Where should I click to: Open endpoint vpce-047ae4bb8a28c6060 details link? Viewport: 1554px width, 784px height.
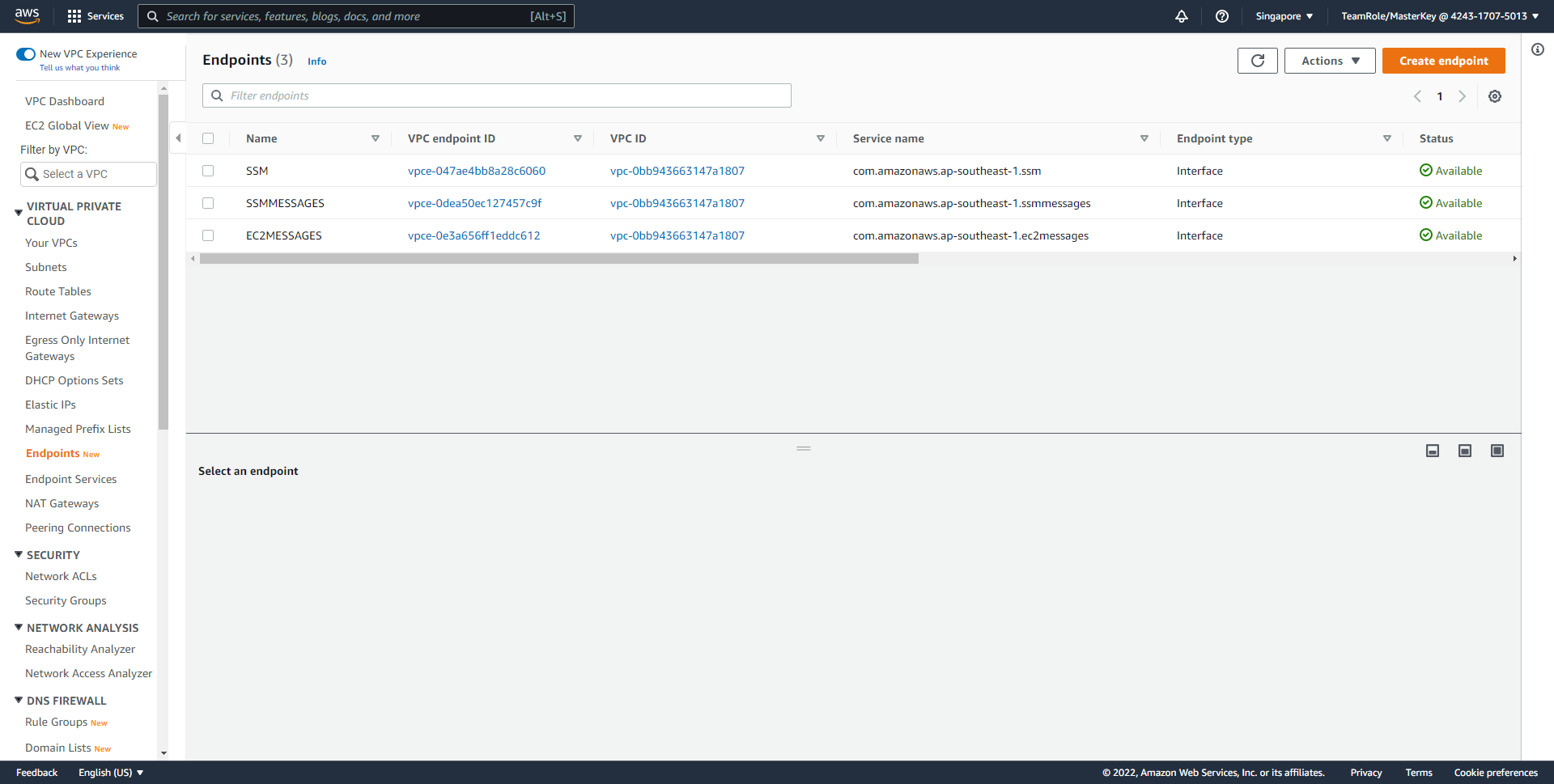pyautogui.click(x=477, y=171)
